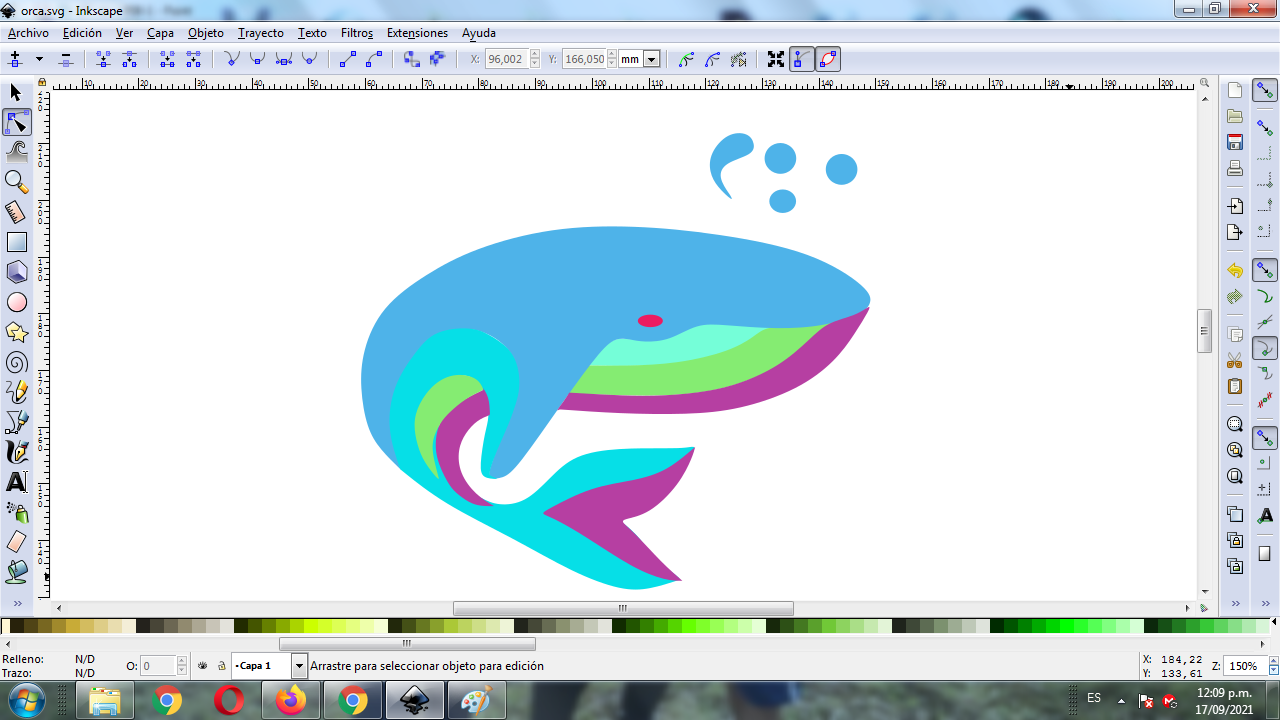1280x720 pixels.
Task: Open the units mm dropdown
Action: click(x=652, y=59)
